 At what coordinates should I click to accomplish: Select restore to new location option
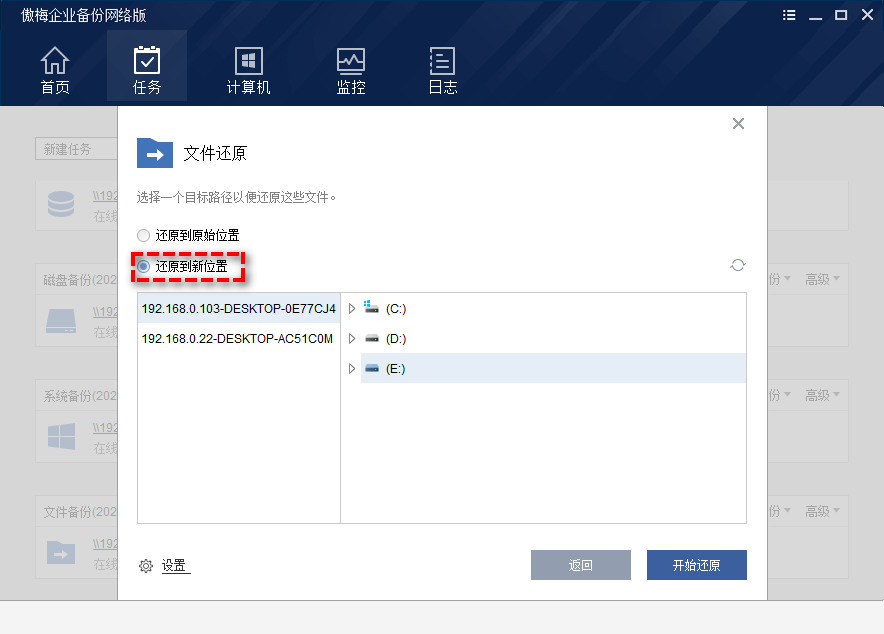(x=143, y=265)
